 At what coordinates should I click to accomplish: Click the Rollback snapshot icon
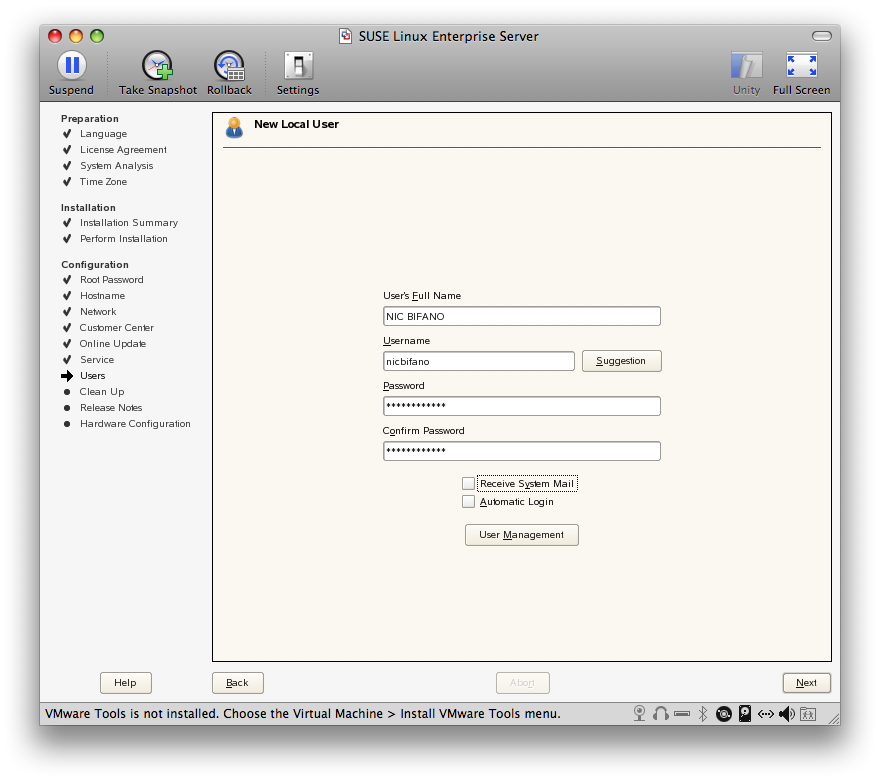pyautogui.click(x=229, y=67)
